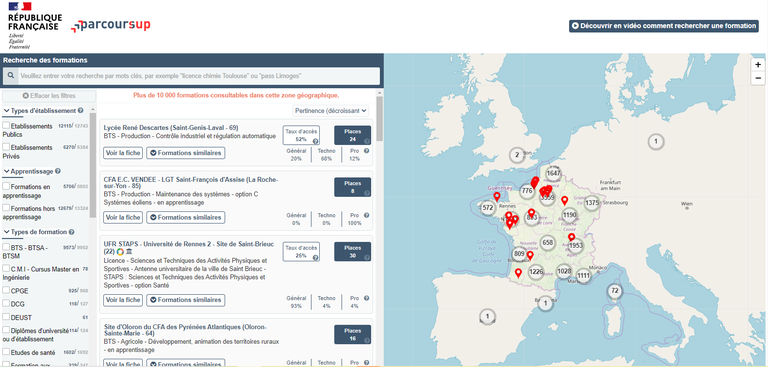The image size is (768, 367).
Task: Tick the Formations en apprentissage checkbox
Action: 6,186
